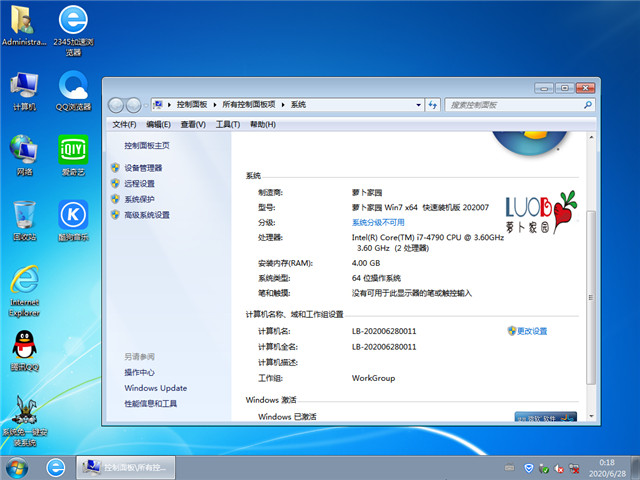The image size is (640, 480).
Task: Open the Windows Start orb
Action: point(17,468)
